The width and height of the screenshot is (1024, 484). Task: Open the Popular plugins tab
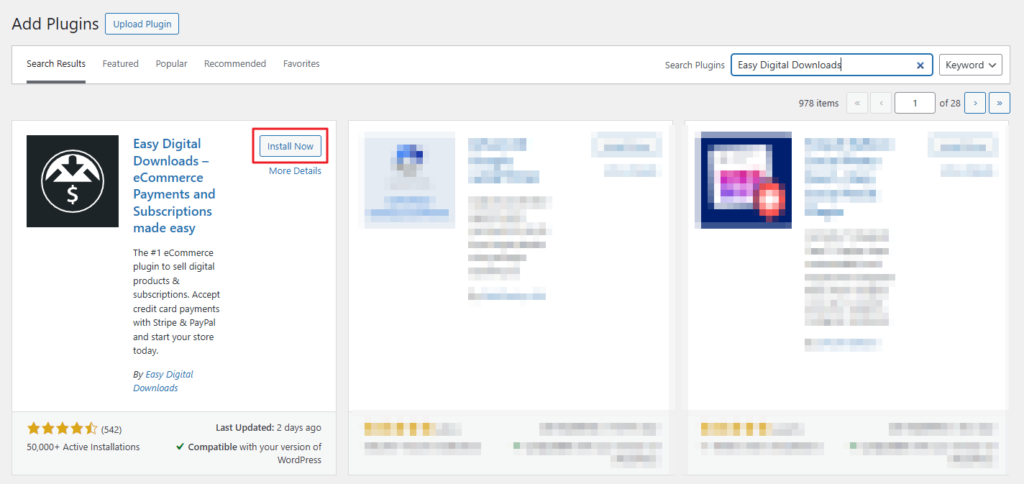[x=171, y=64]
